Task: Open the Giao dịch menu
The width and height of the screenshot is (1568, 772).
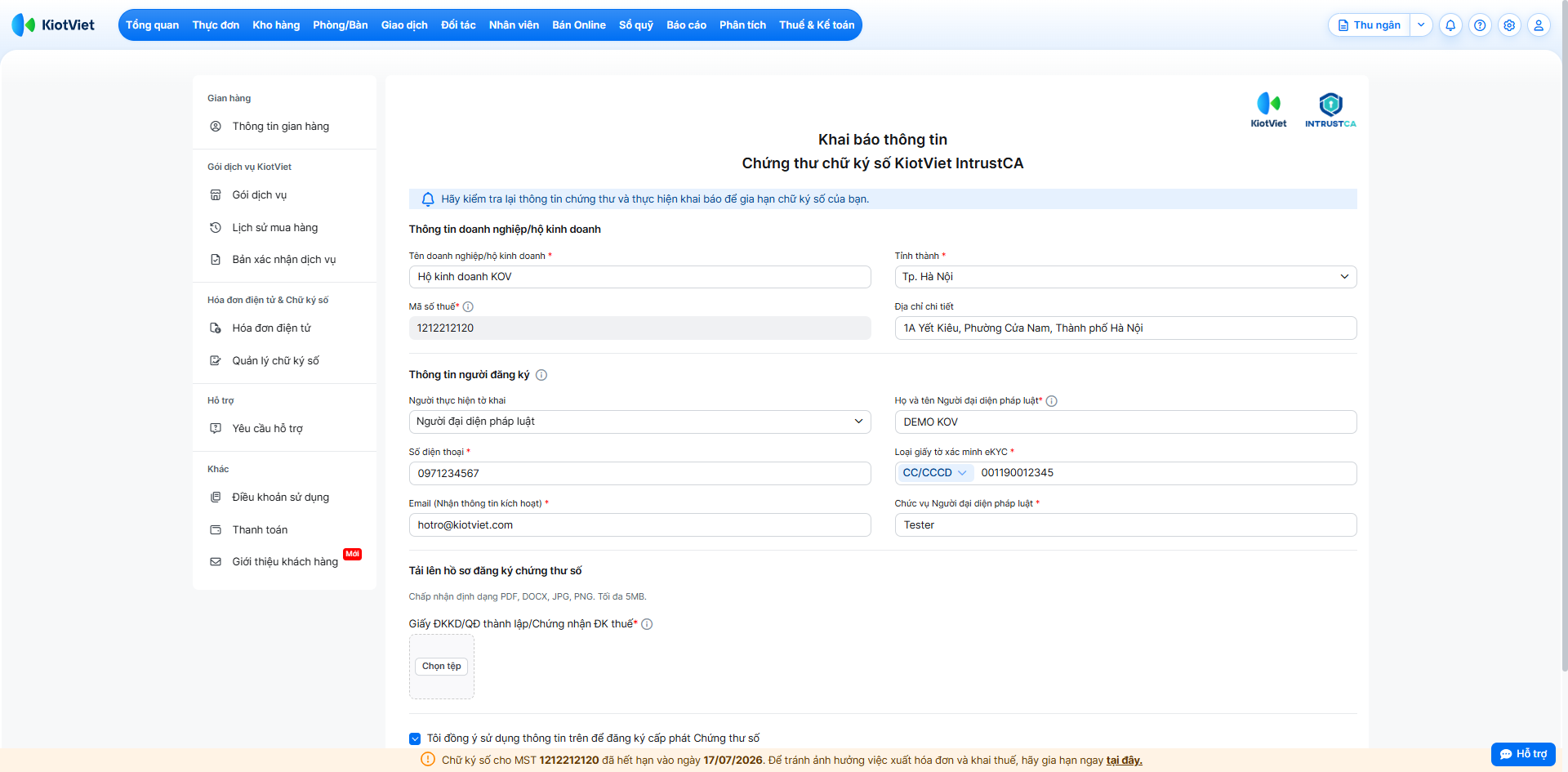Action: click(x=404, y=25)
